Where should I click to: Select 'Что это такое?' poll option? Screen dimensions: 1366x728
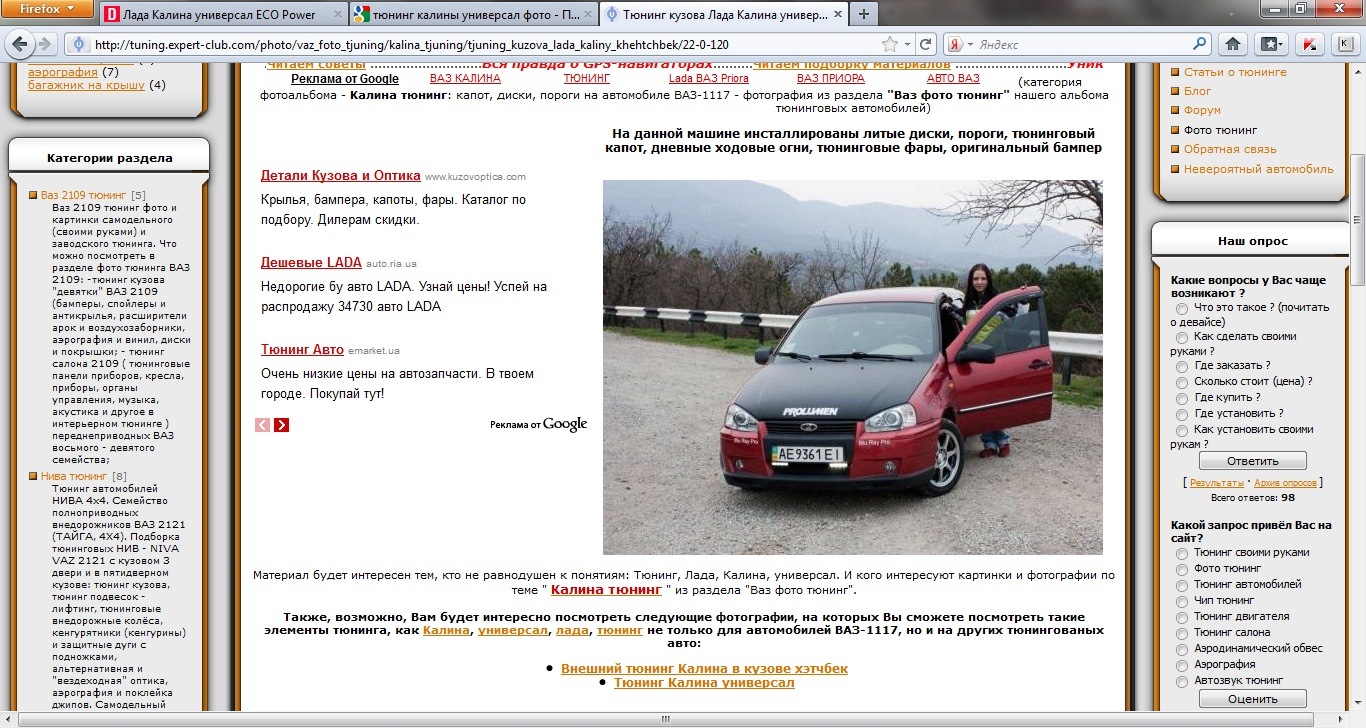(x=1182, y=309)
